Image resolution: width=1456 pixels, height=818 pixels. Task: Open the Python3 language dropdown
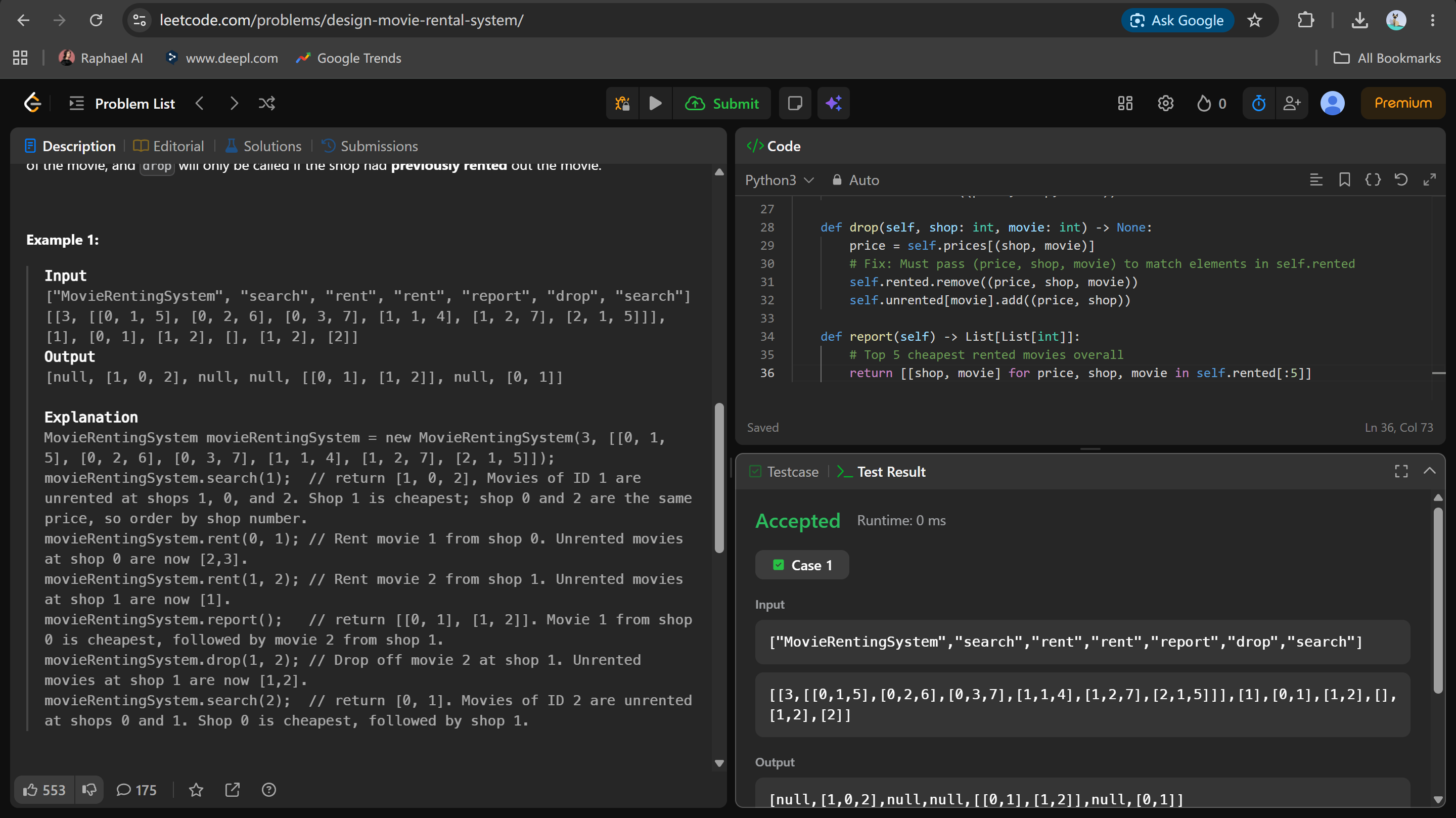click(779, 180)
